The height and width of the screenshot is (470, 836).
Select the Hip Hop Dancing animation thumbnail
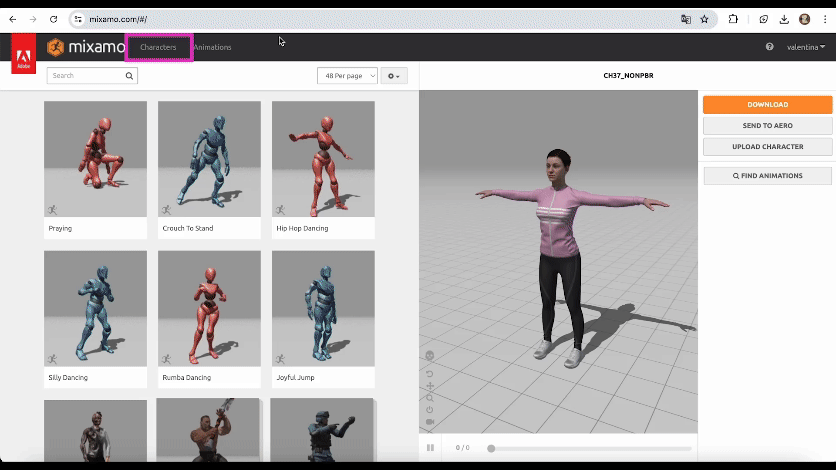(323, 160)
